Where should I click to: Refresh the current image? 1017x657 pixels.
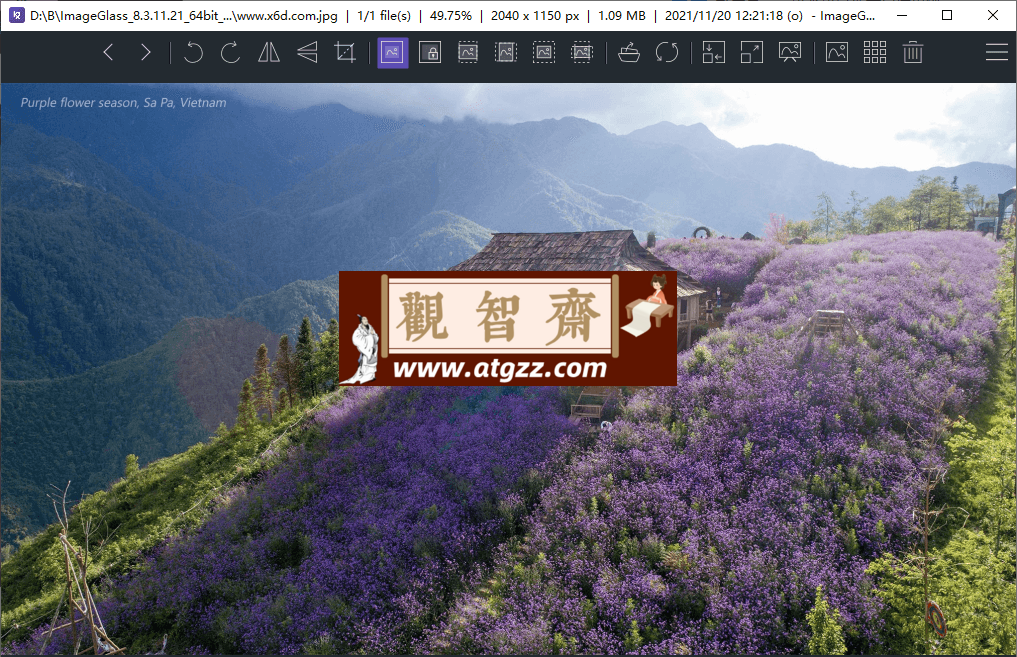click(667, 53)
